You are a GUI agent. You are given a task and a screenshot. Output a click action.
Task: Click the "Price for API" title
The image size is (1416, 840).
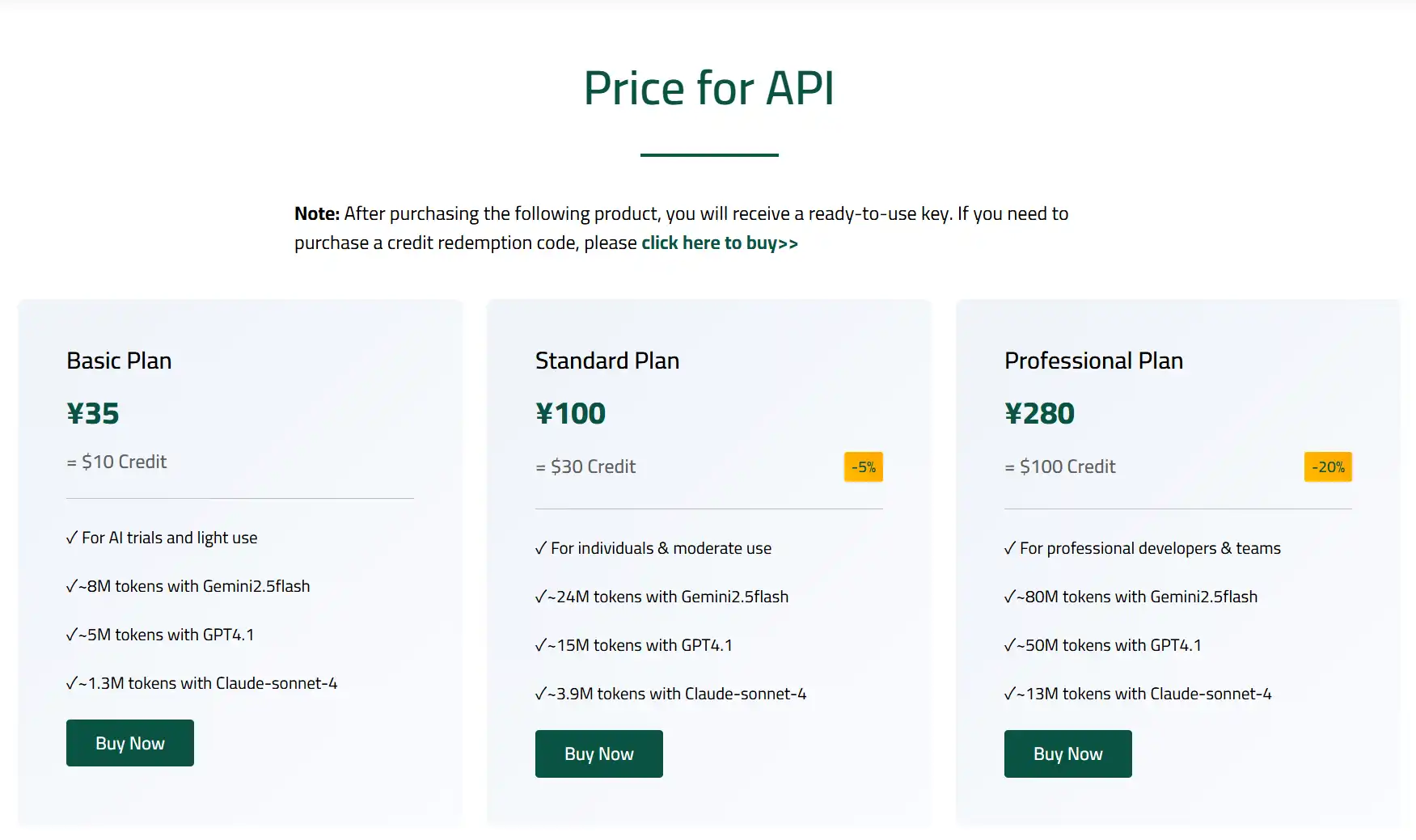pyautogui.click(x=709, y=87)
